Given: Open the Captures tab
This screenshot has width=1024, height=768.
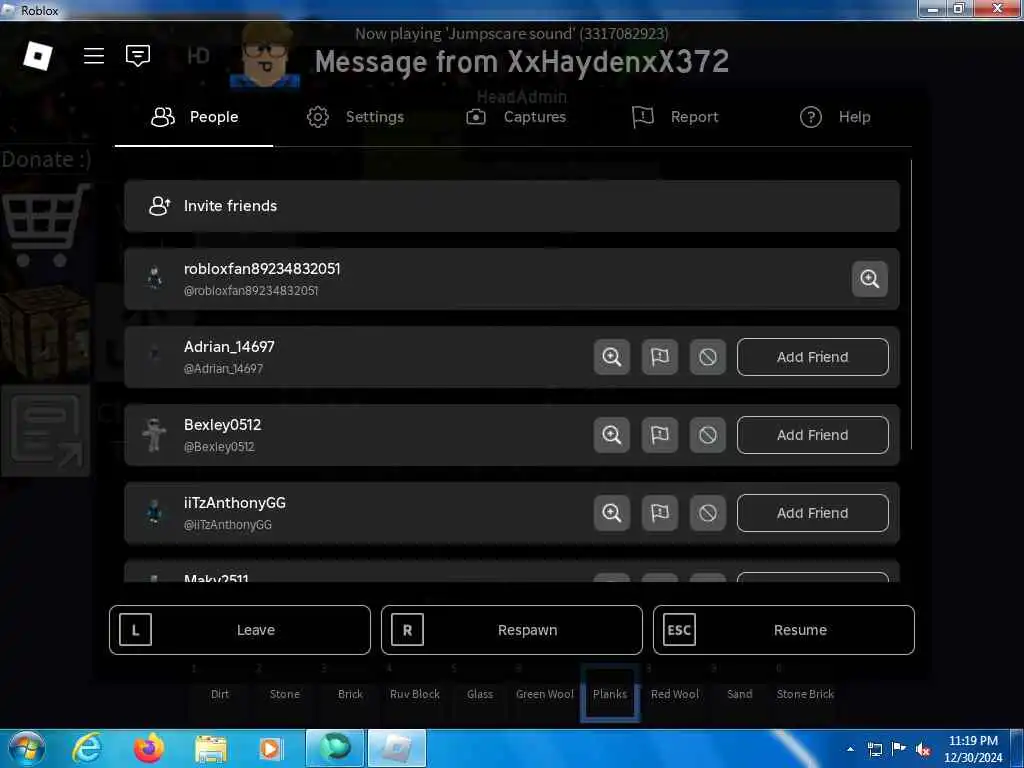Looking at the screenshot, I should [516, 117].
